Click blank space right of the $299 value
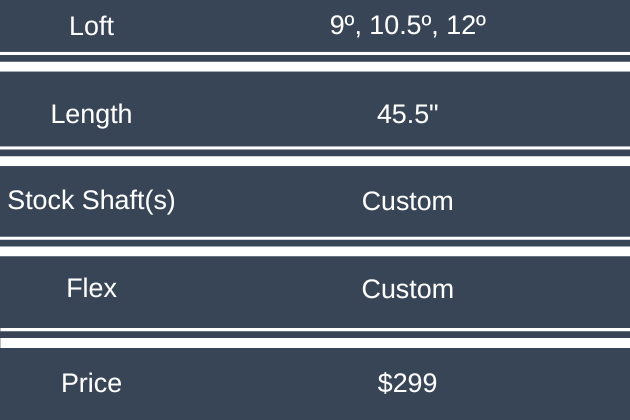The height and width of the screenshot is (420, 630). point(540,382)
